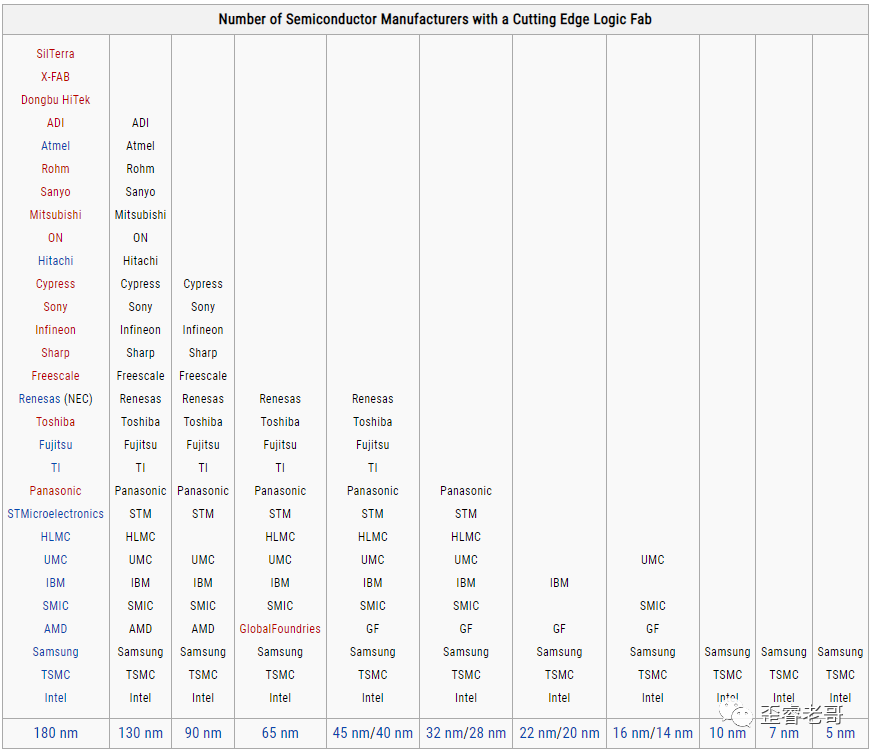
Task: Open the 32 nm/28 nm link
Action: point(466,733)
